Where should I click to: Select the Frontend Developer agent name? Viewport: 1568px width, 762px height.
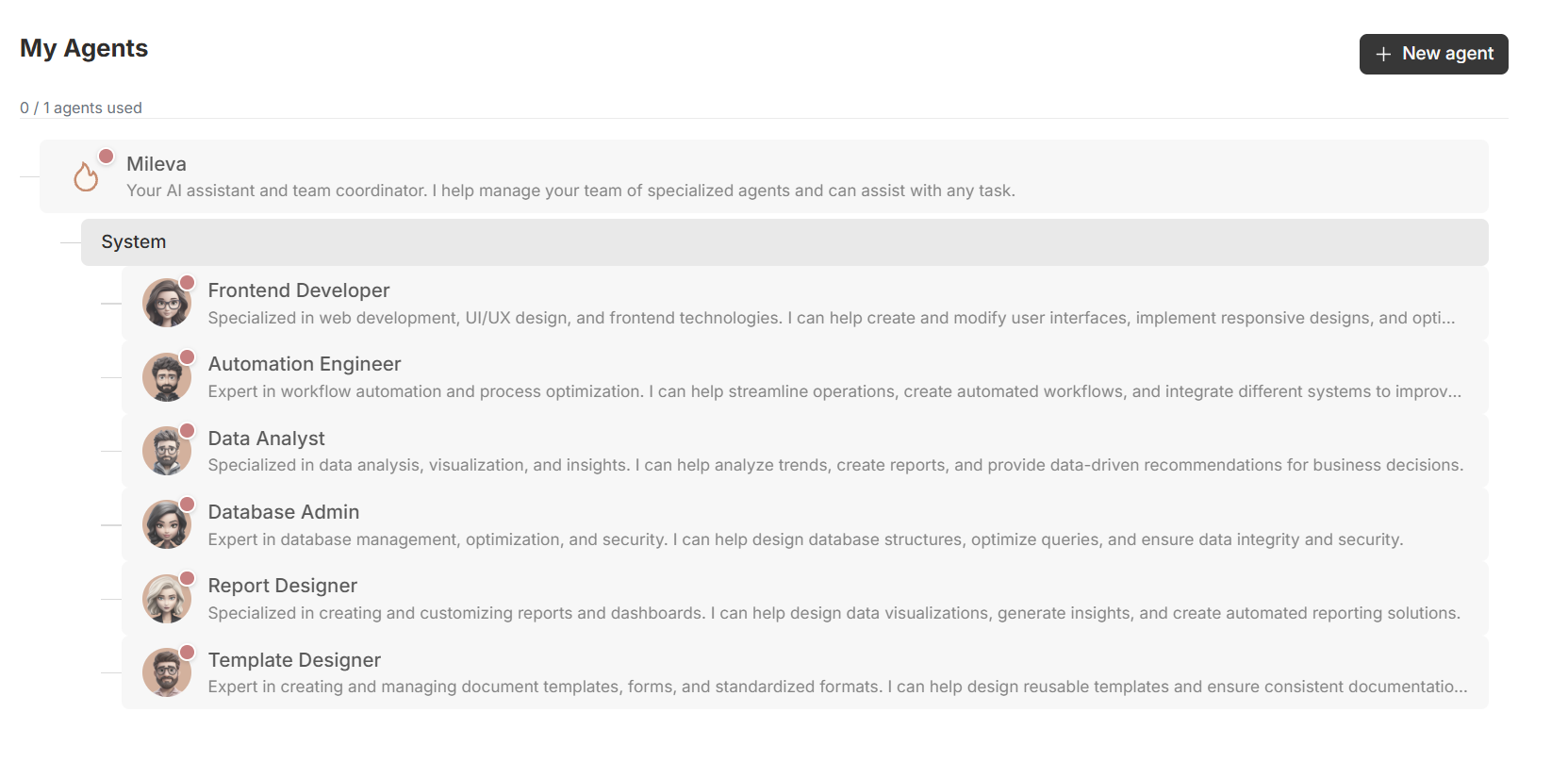pyautogui.click(x=298, y=290)
